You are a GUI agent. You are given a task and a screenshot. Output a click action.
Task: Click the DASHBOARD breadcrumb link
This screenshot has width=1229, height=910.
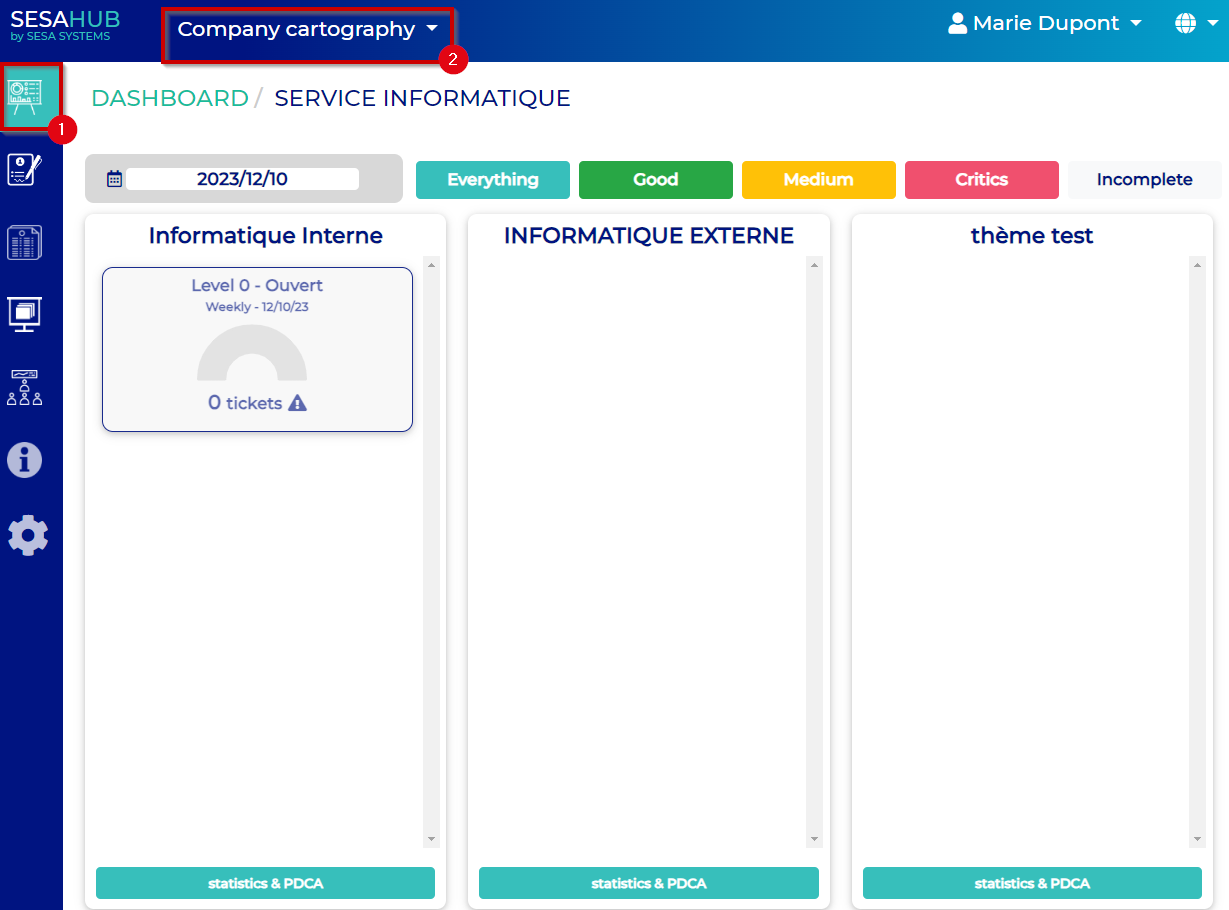169,98
